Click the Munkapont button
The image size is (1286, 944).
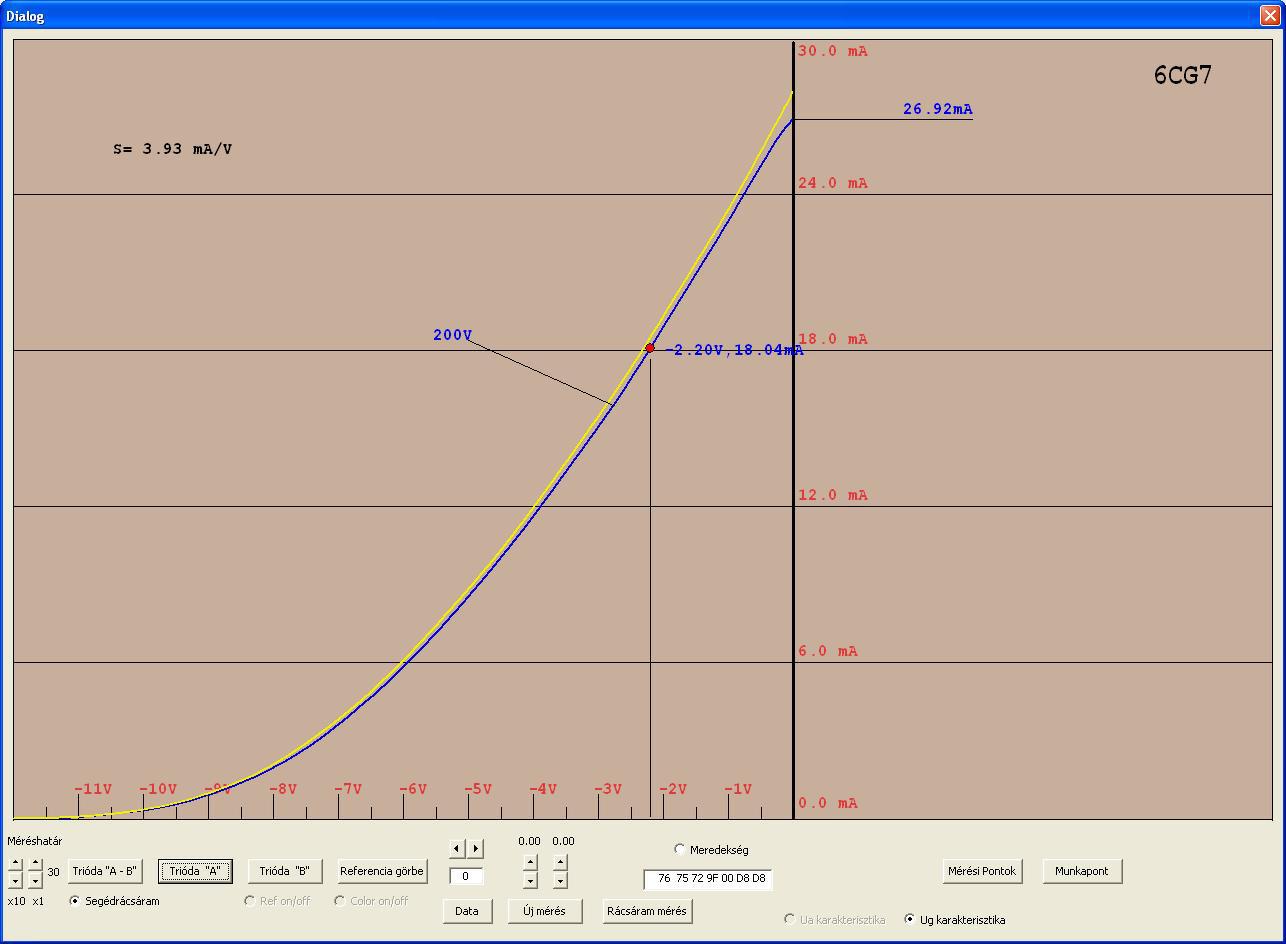pos(1082,871)
